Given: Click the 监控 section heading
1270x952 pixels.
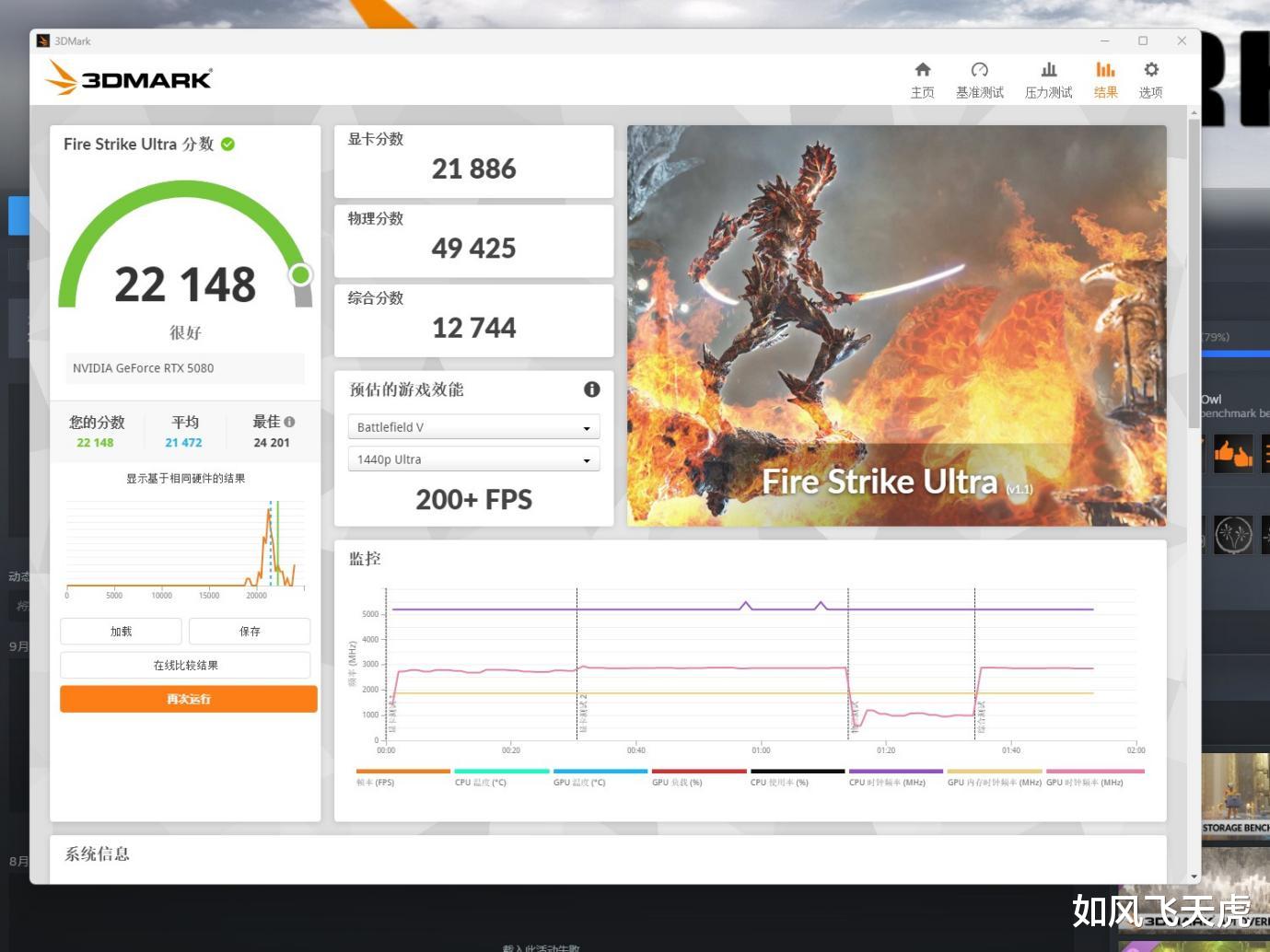Looking at the screenshot, I should point(365,558).
